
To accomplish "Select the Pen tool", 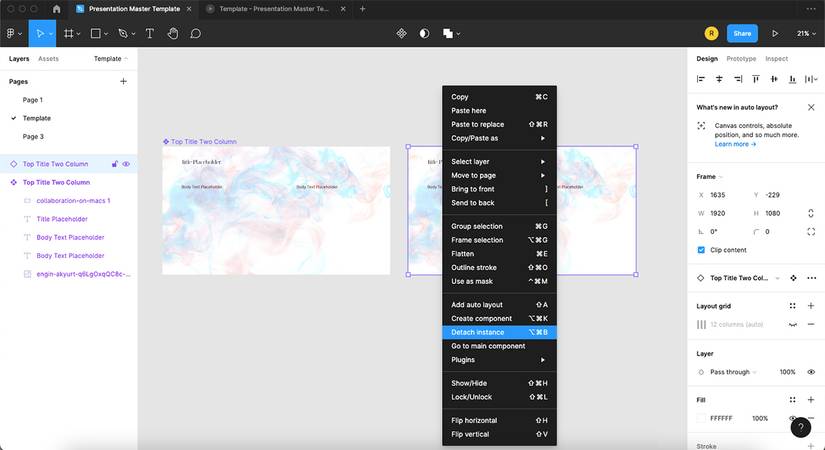I will (x=123, y=34).
